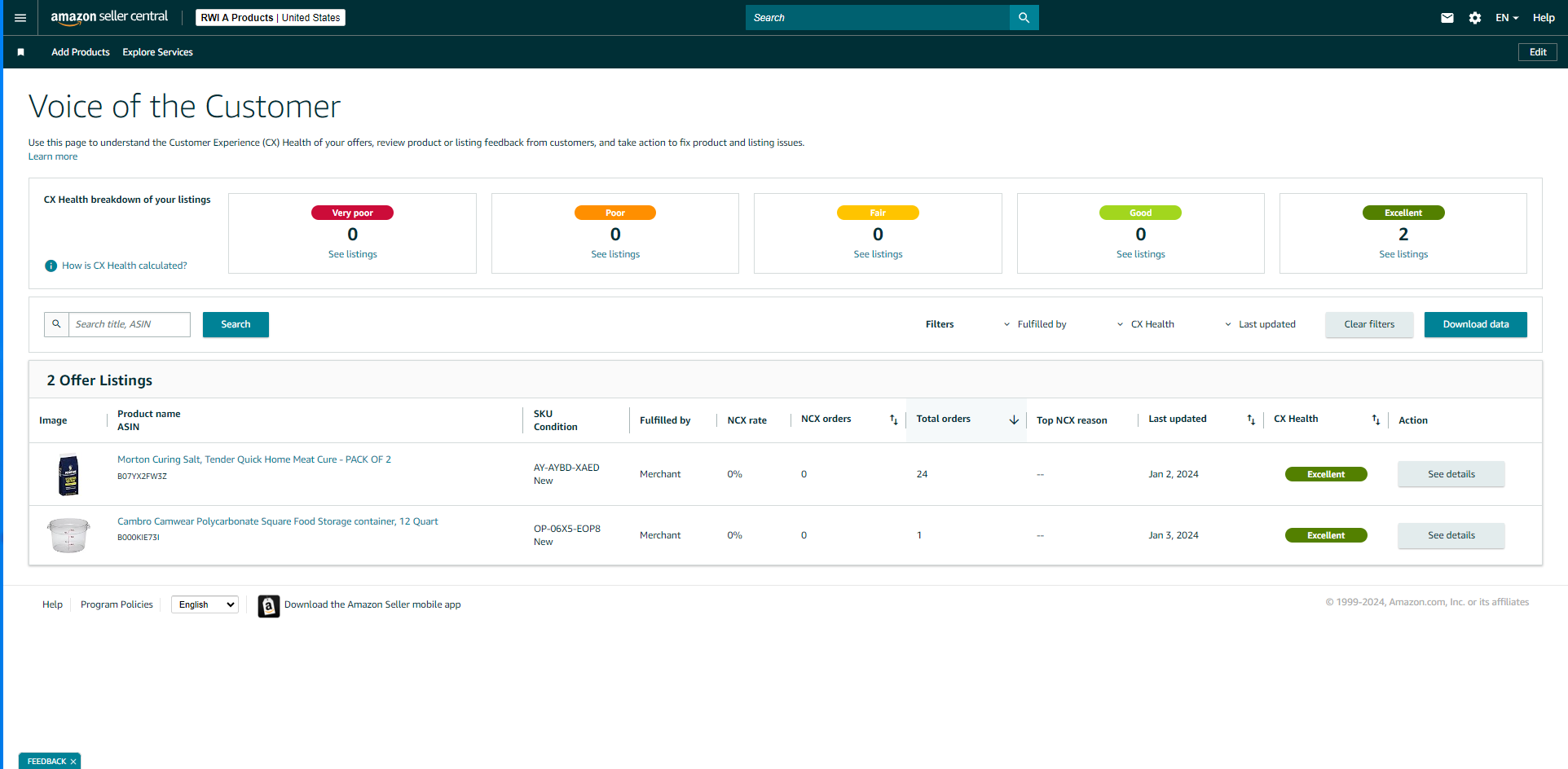1568x769 pixels.
Task: Sort by Last updated arrows icon
Action: [1251, 420]
